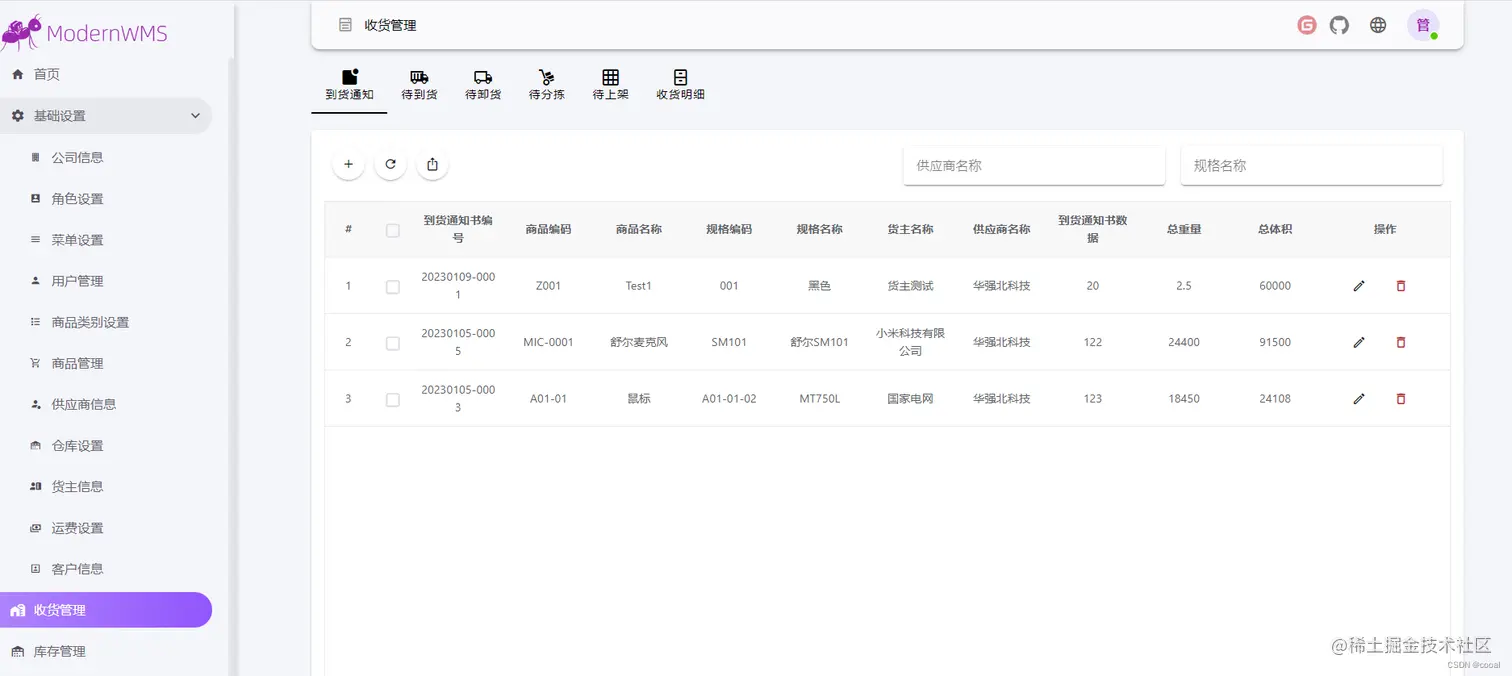
Task: Check the row 20230105-0005 checkbox
Action: 392,343
